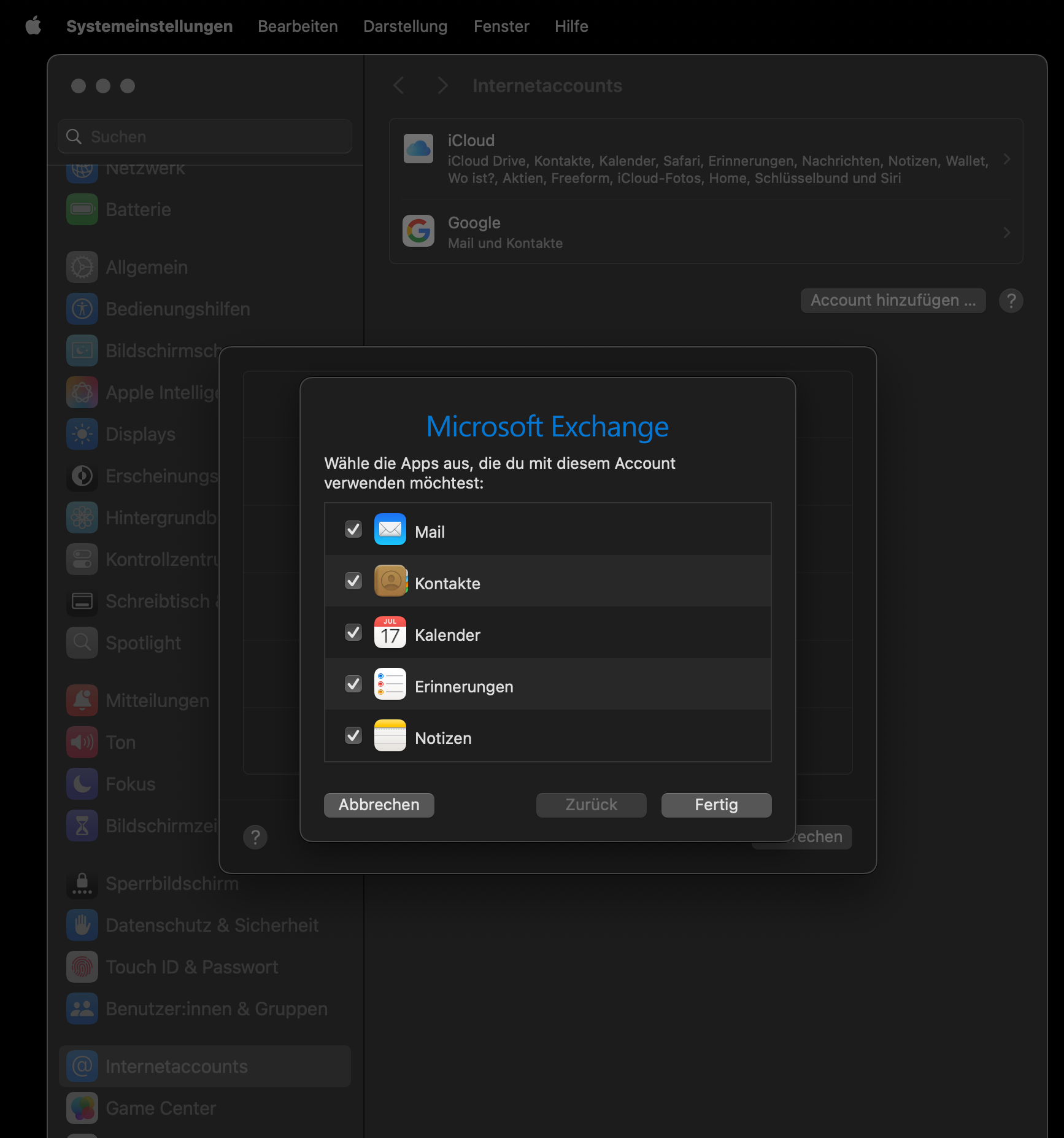The image size is (1064, 1138).
Task: Uncheck the Mail checkbox
Action: coord(353,529)
